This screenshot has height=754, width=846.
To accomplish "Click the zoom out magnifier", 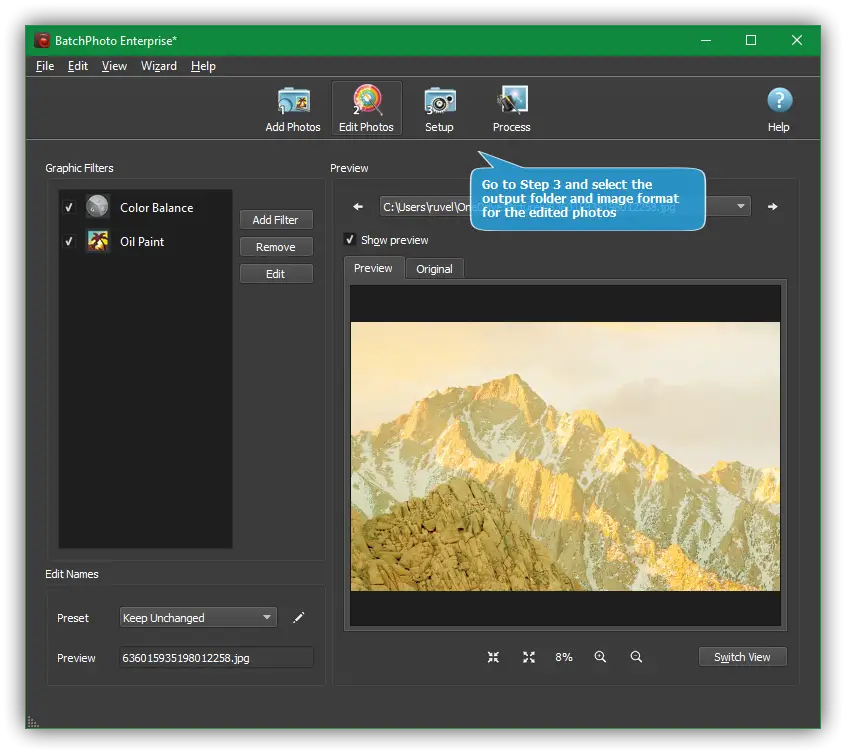I will 636,657.
